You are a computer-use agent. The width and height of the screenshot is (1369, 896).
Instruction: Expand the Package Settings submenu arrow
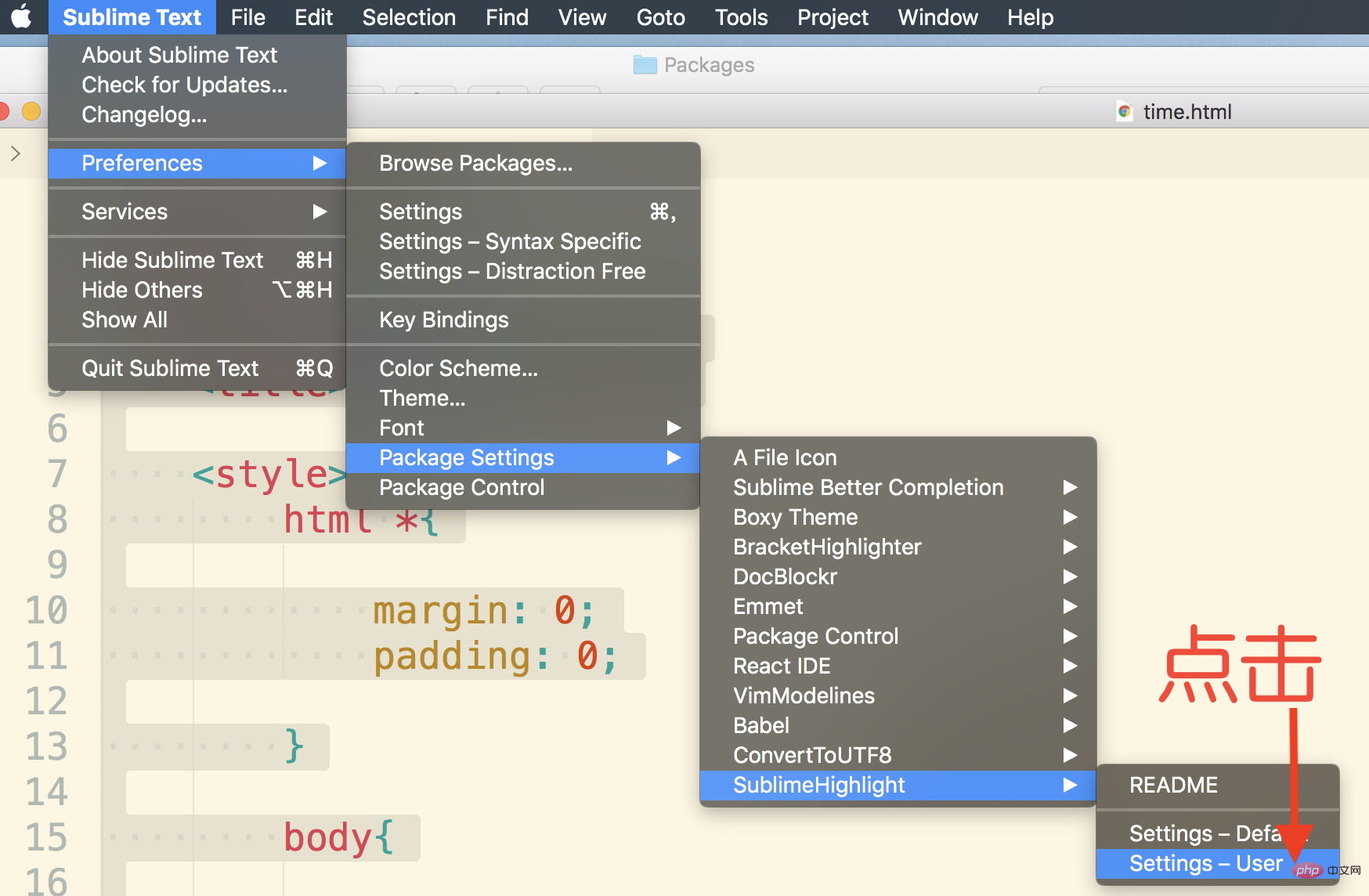(x=674, y=457)
